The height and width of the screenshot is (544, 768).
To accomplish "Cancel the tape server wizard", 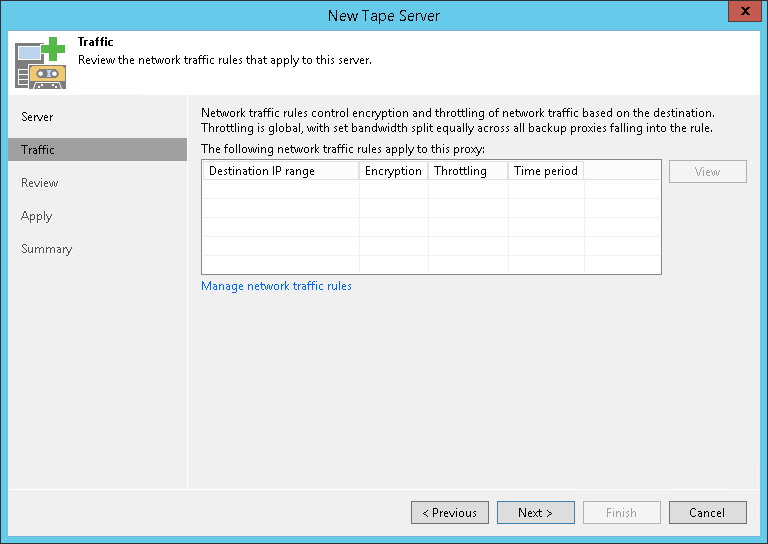I will [707, 513].
